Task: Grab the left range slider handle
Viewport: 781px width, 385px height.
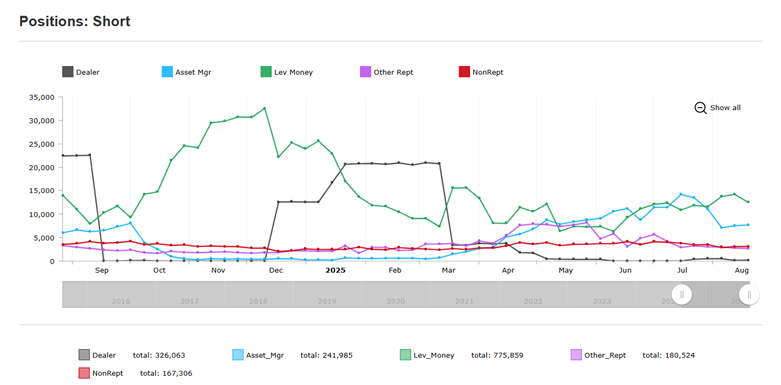Action: click(x=682, y=294)
